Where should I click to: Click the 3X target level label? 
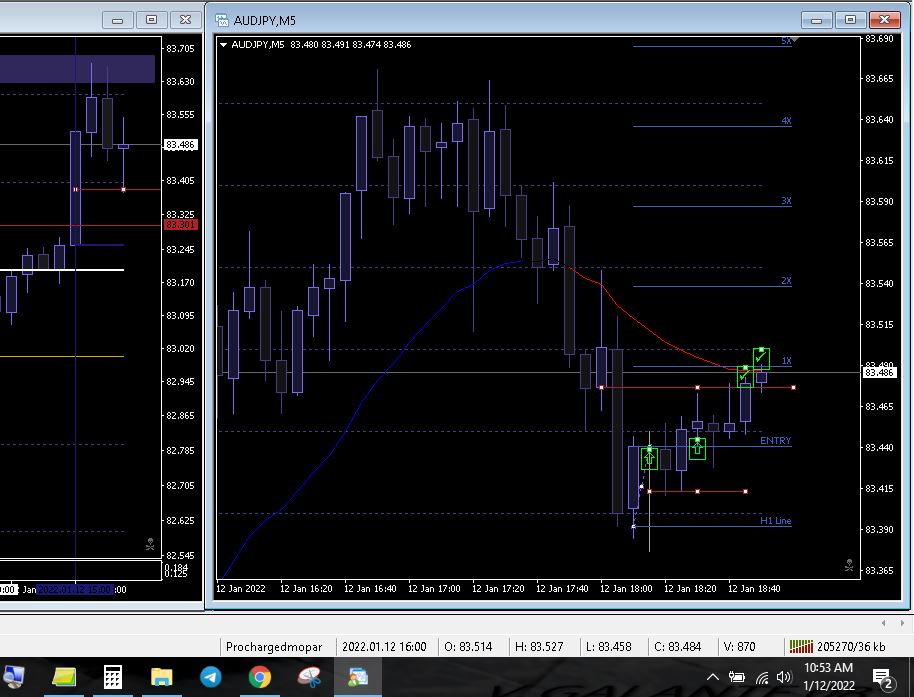(786, 201)
